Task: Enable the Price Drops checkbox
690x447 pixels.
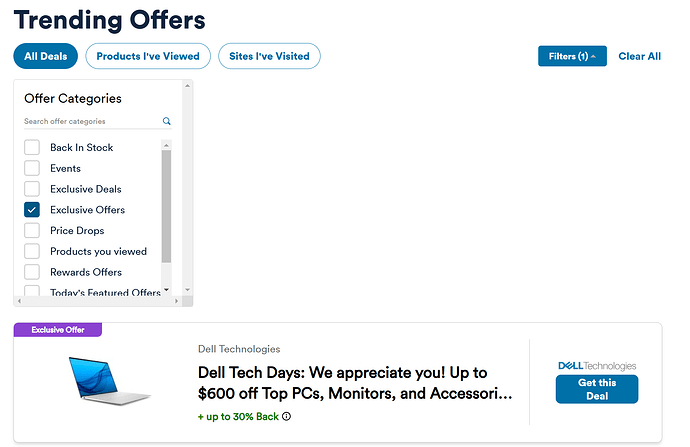Action: pyautogui.click(x=32, y=231)
